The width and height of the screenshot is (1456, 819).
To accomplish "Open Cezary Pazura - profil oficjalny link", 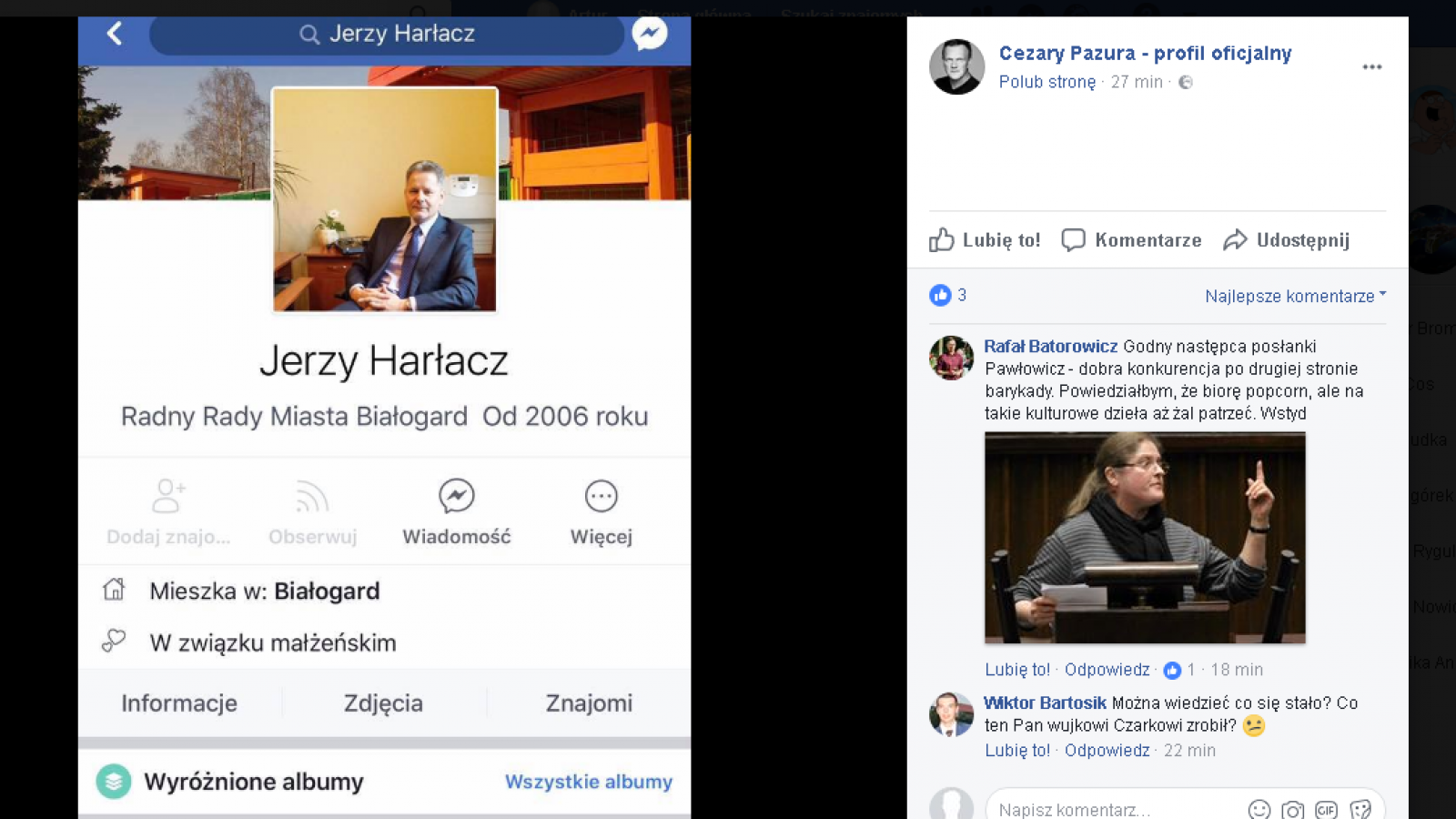I will point(1145,53).
